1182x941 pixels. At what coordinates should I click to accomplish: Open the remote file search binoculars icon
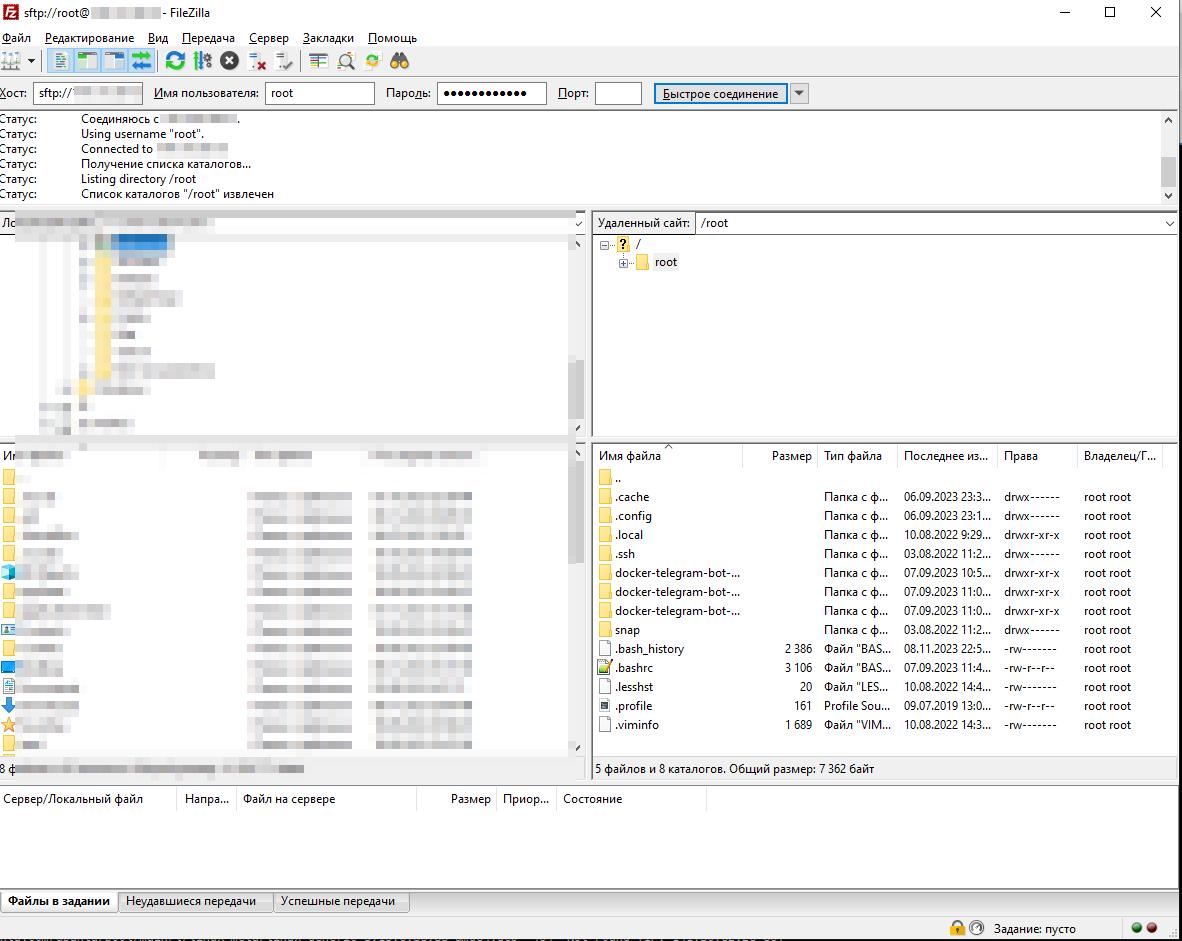399,61
